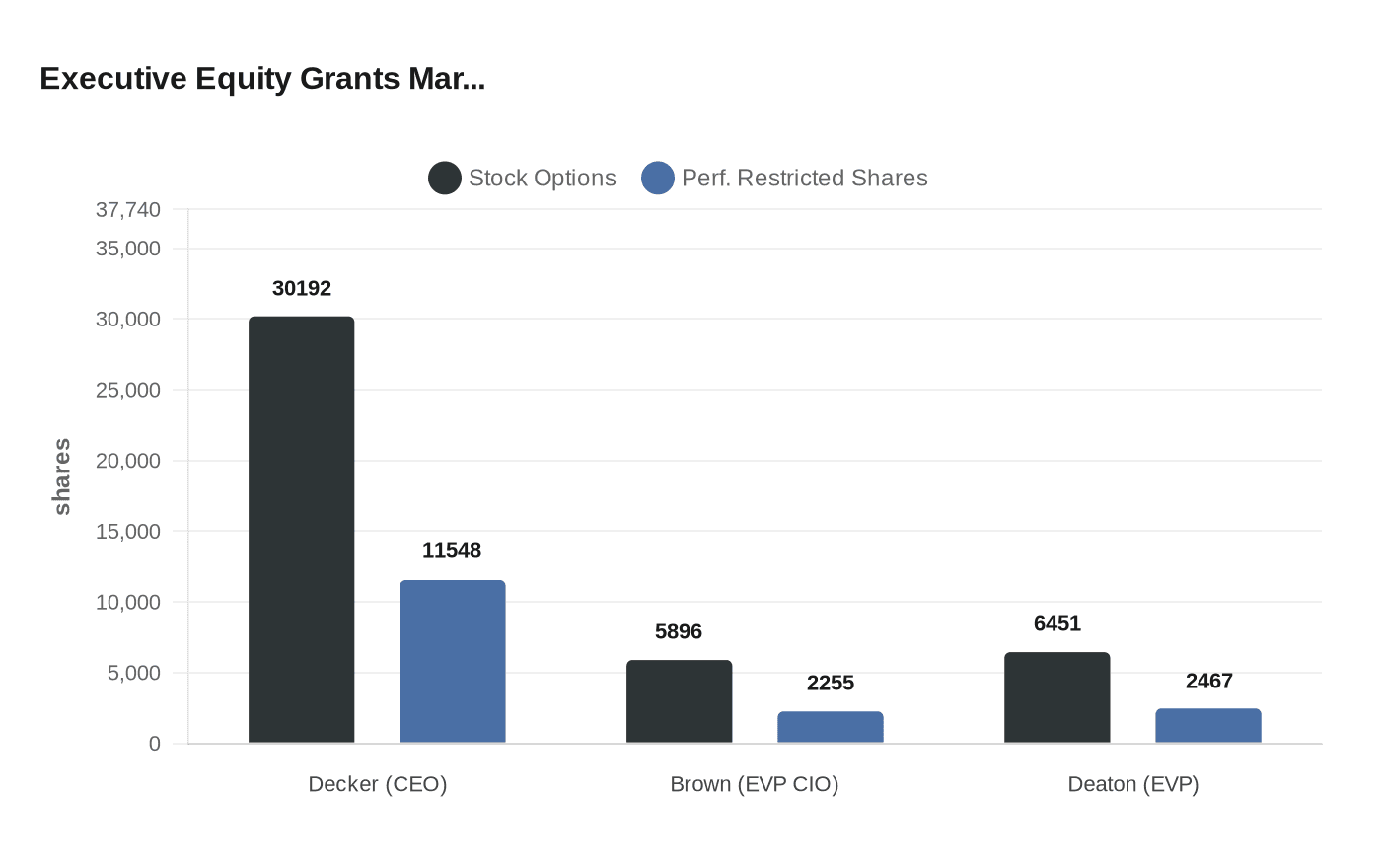Click the Executive Equity Grants title
This screenshot has height=868, width=1381.
pos(261,79)
